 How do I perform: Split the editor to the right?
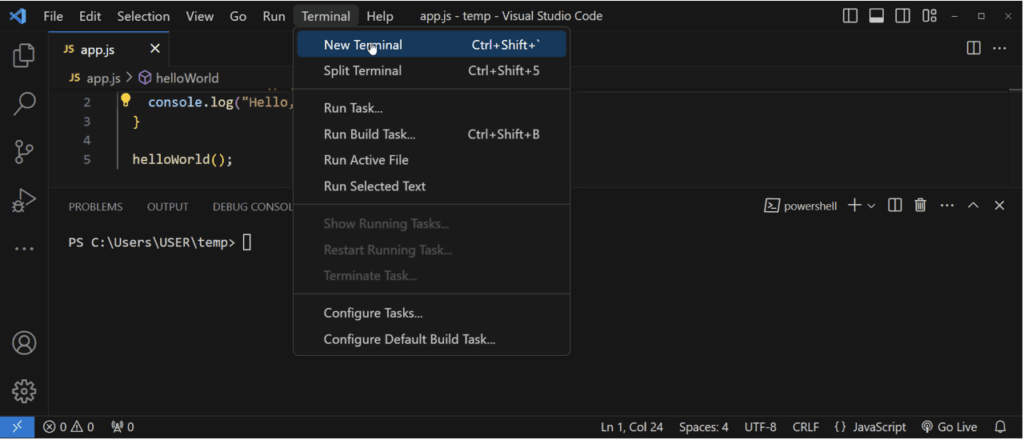pos(974,48)
